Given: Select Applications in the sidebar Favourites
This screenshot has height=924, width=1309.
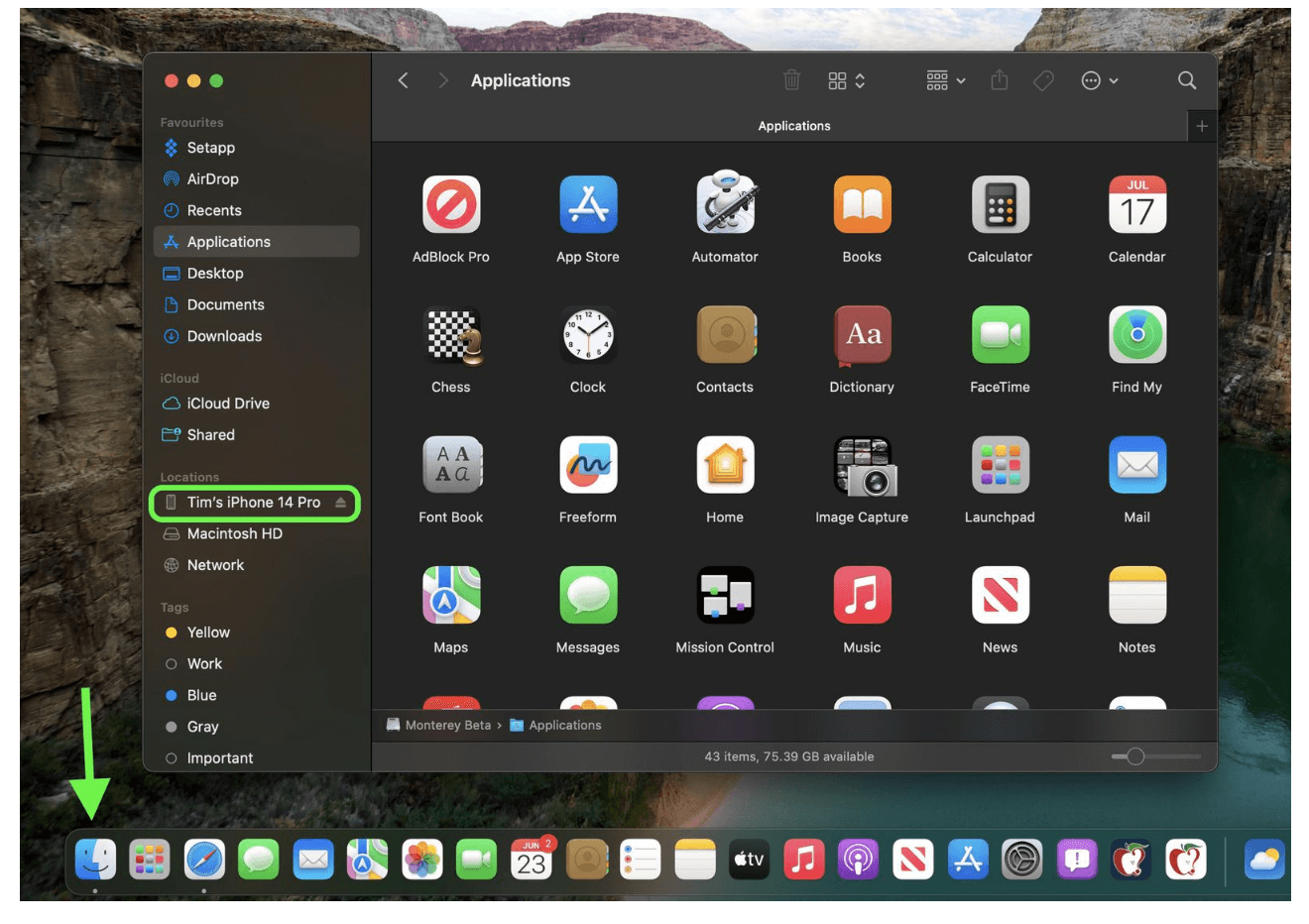Looking at the screenshot, I should pos(257,242).
